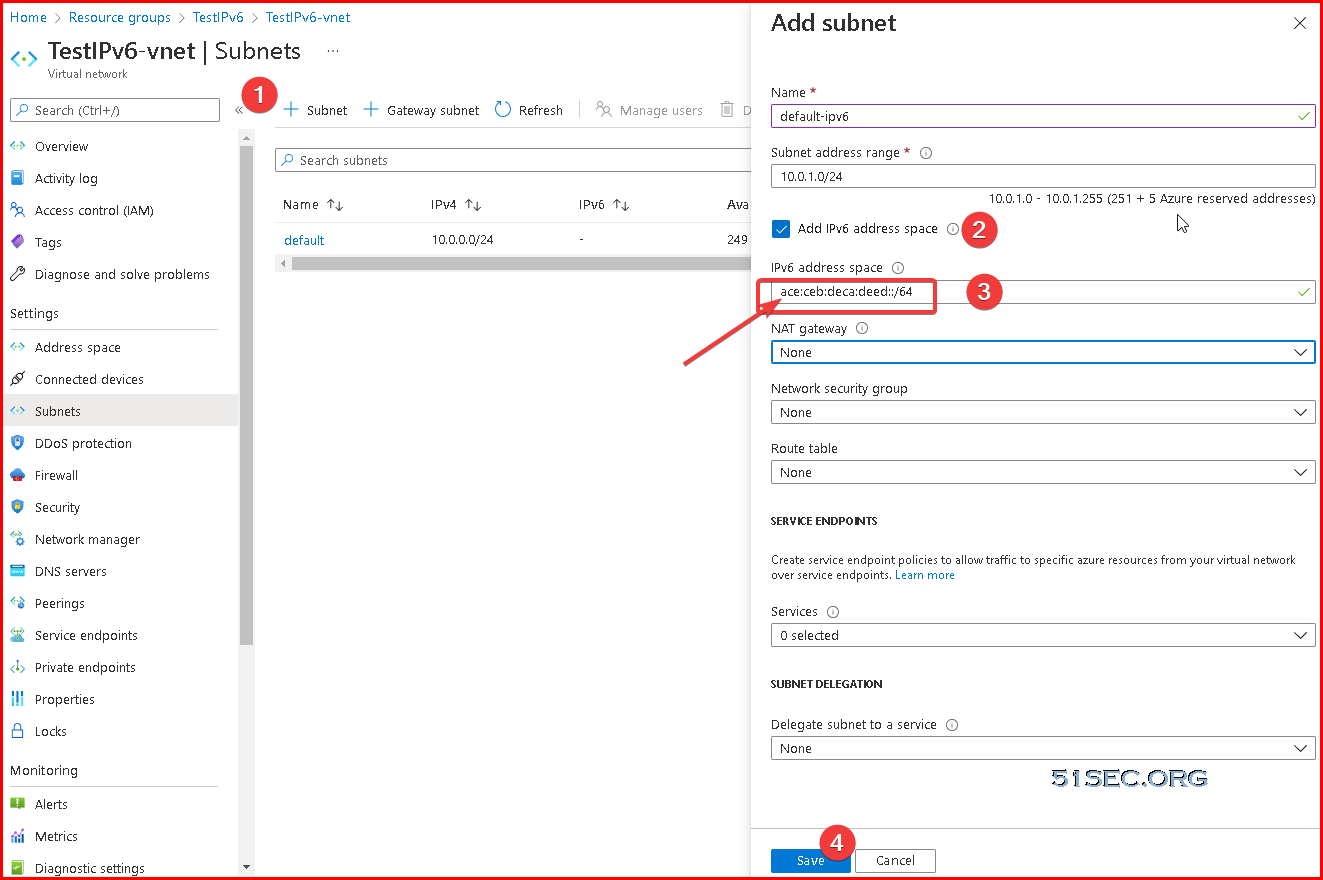Screen dimensions: 1323x880
Task: Click the Security shield icon in sidebar
Action: tap(17, 507)
